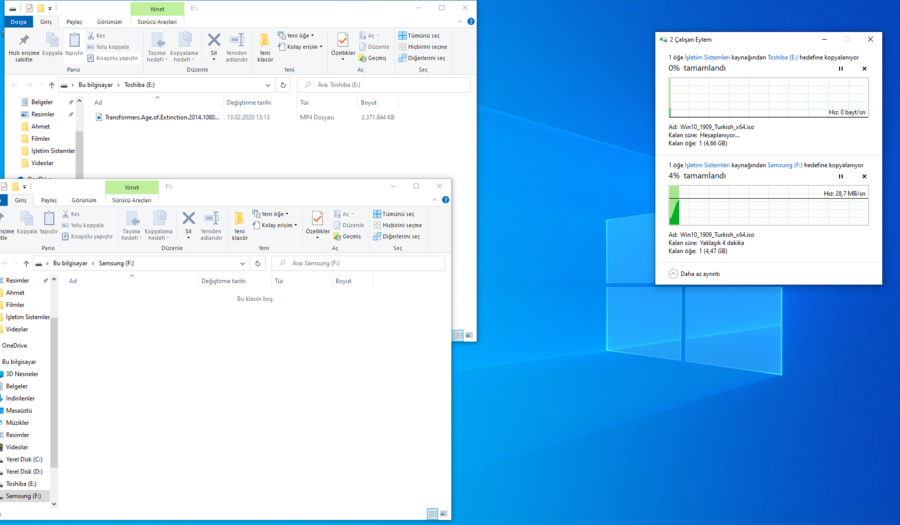Click the Samsung copy speed graph
900x525 pixels.
(768, 205)
